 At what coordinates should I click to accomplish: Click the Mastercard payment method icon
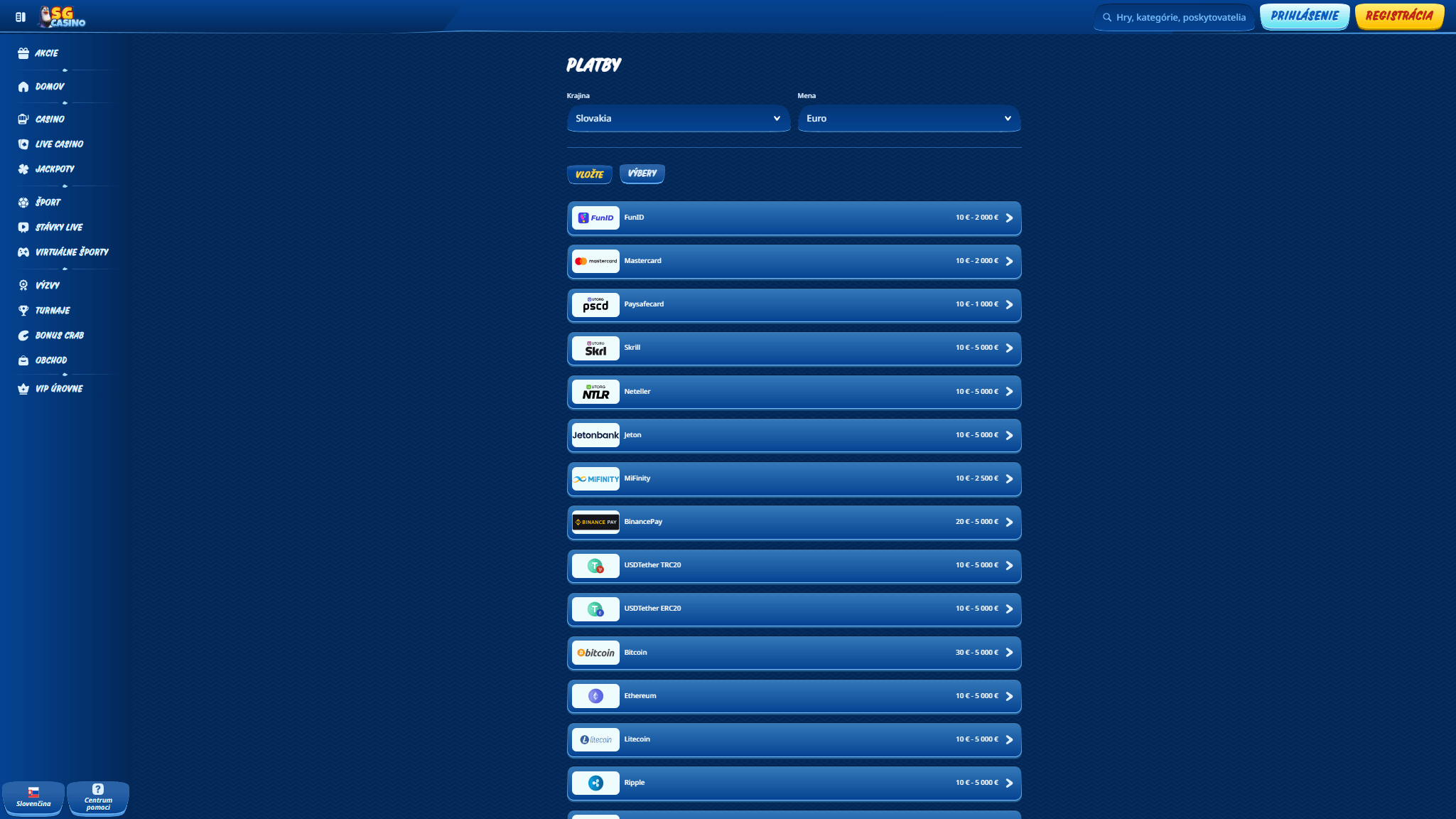pyautogui.click(x=596, y=261)
